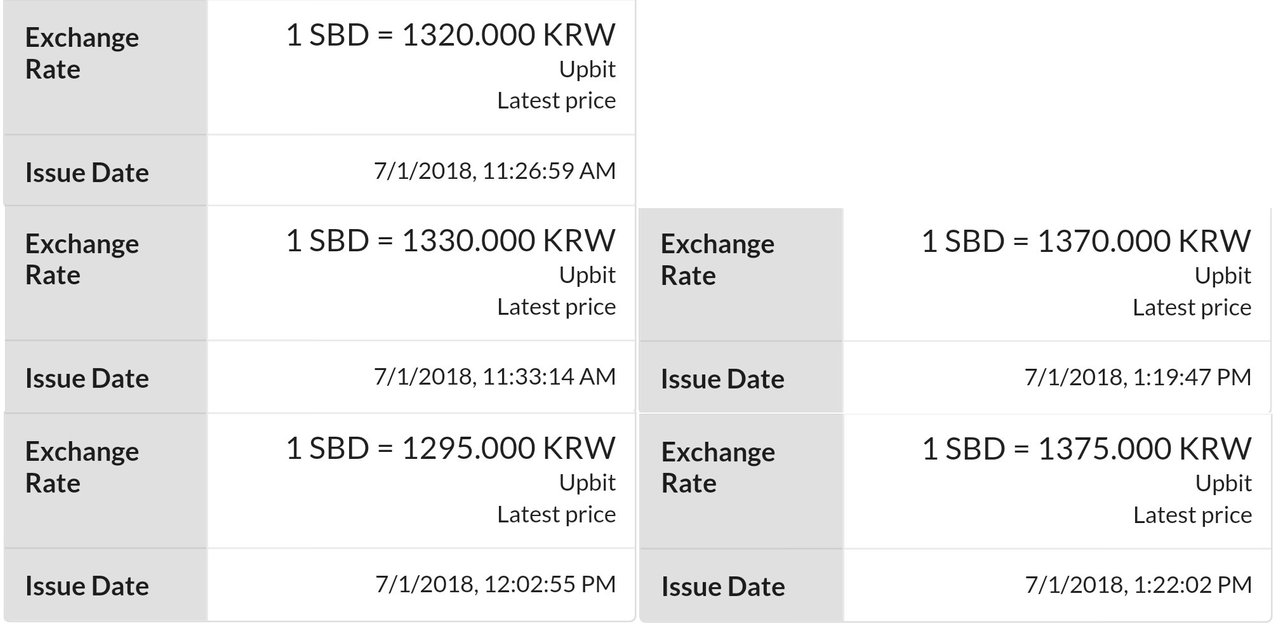
Task: Select the 1:19:47 PM issue date
Action: click(1138, 377)
